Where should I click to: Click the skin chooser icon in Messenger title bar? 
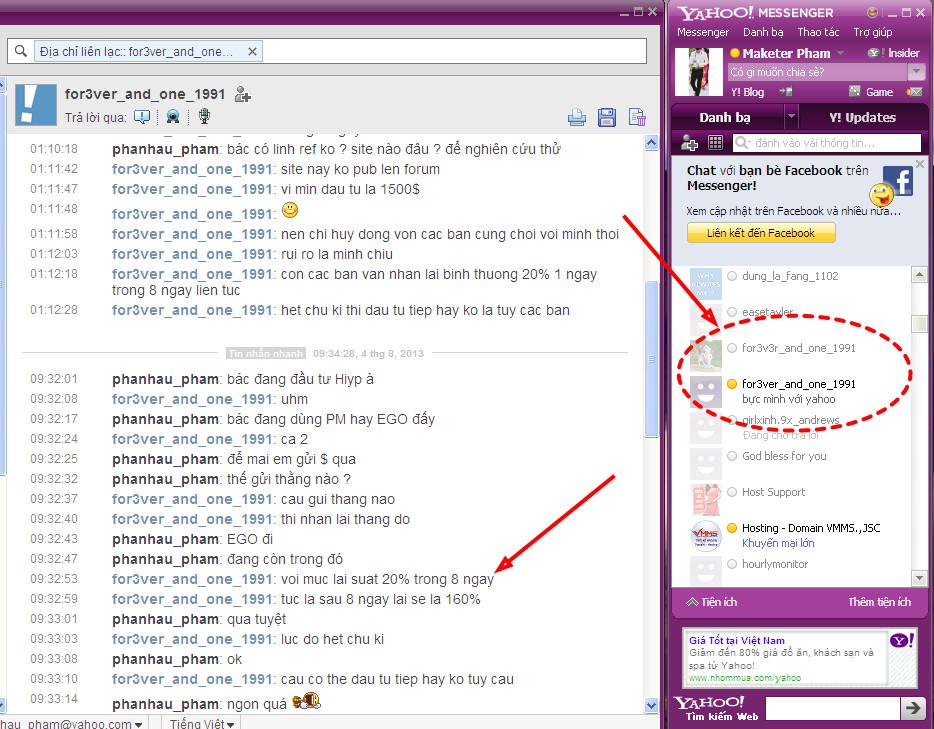[x=872, y=13]
